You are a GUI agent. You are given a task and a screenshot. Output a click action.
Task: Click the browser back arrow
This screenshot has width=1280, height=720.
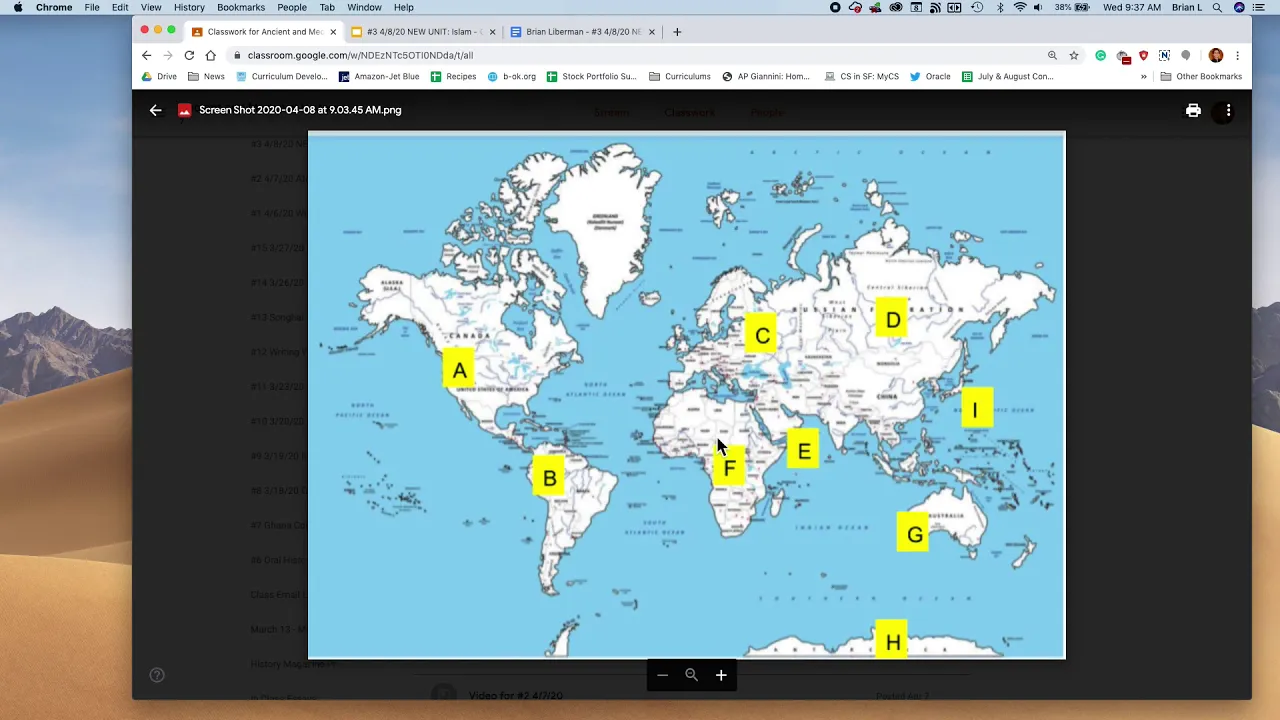tap(146, 55)
